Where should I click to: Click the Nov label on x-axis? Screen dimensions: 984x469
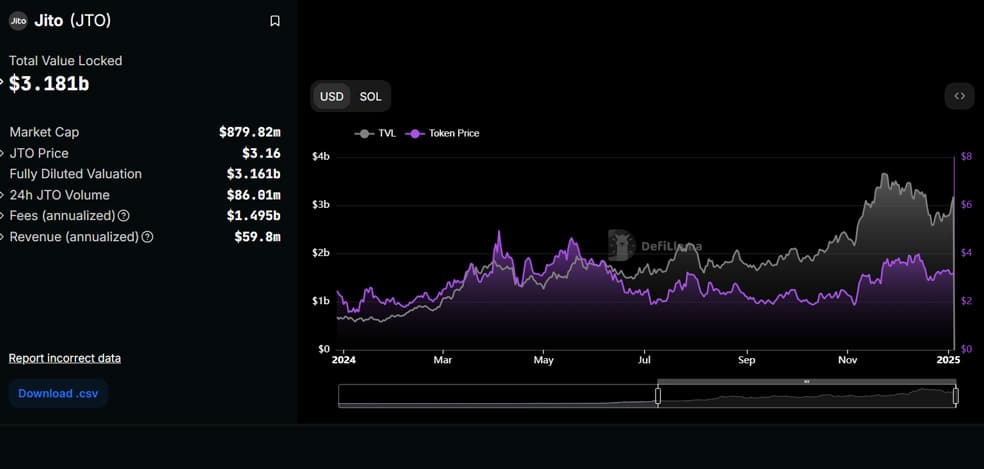848,361
